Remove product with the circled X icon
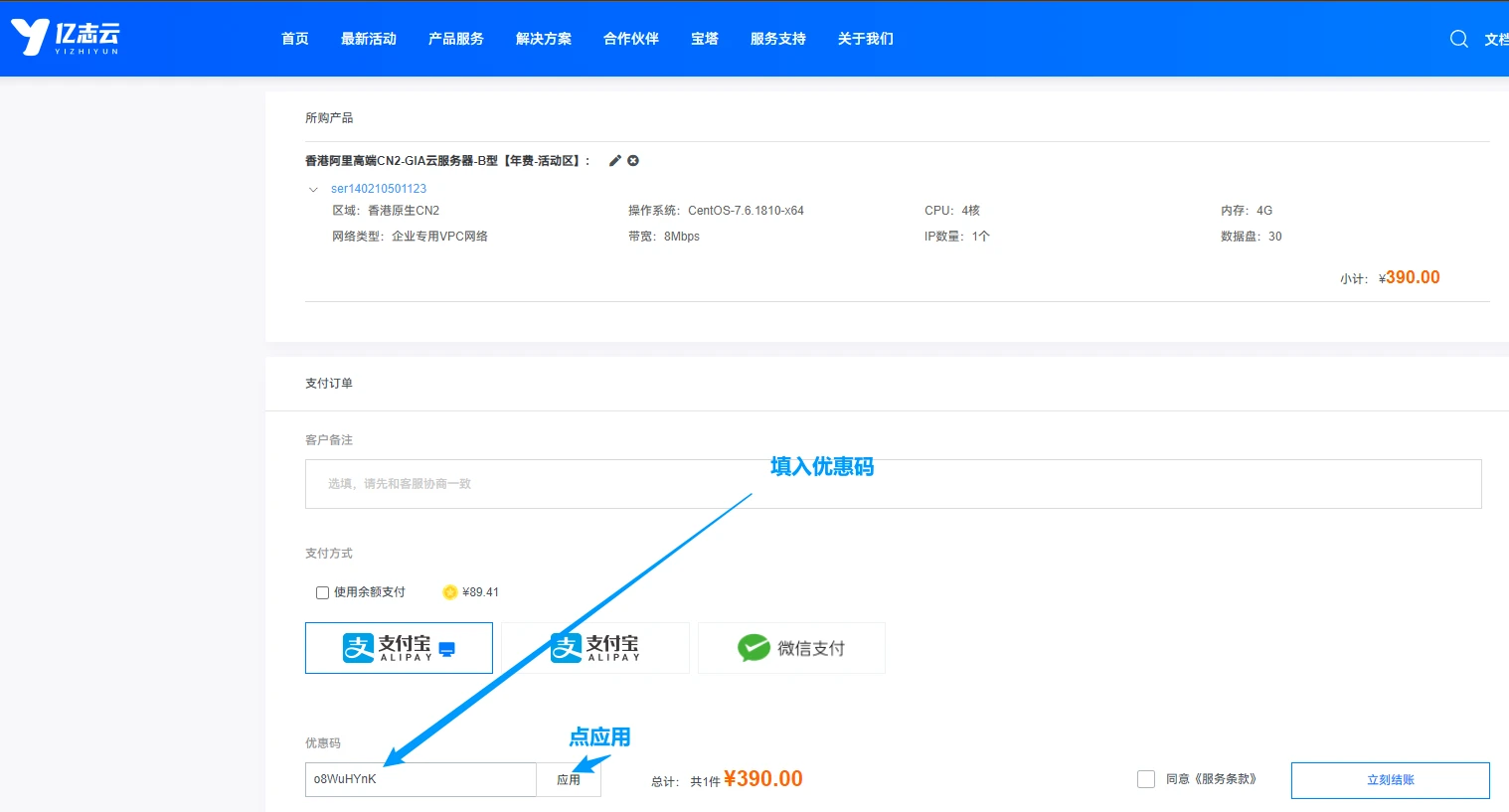1509x812 pixels. click(633, 161)
